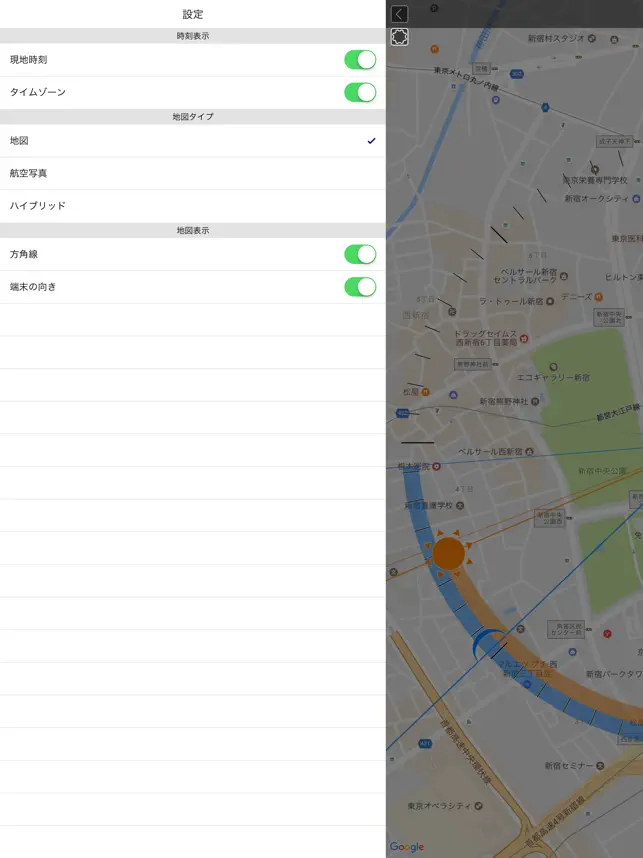Toggle 現地時刻 switch off
This screenshot has width=643, height=858.
coord(360,60)
